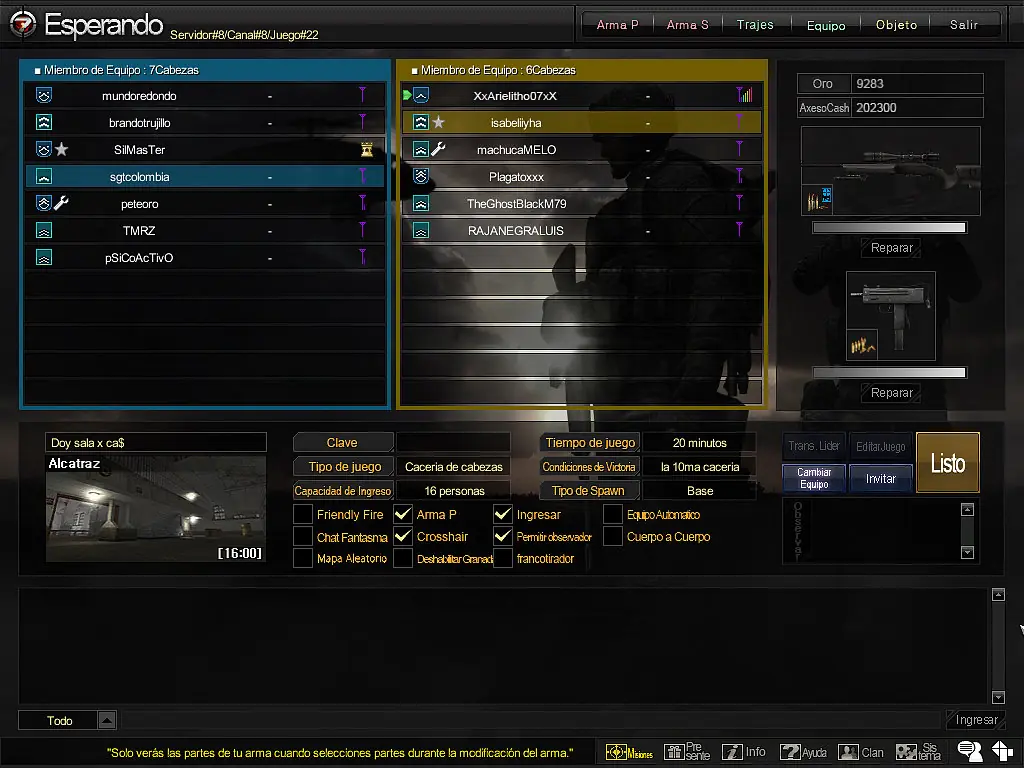
Task: Enable the Friendly Fire checkbox
Action: [303, 514]
